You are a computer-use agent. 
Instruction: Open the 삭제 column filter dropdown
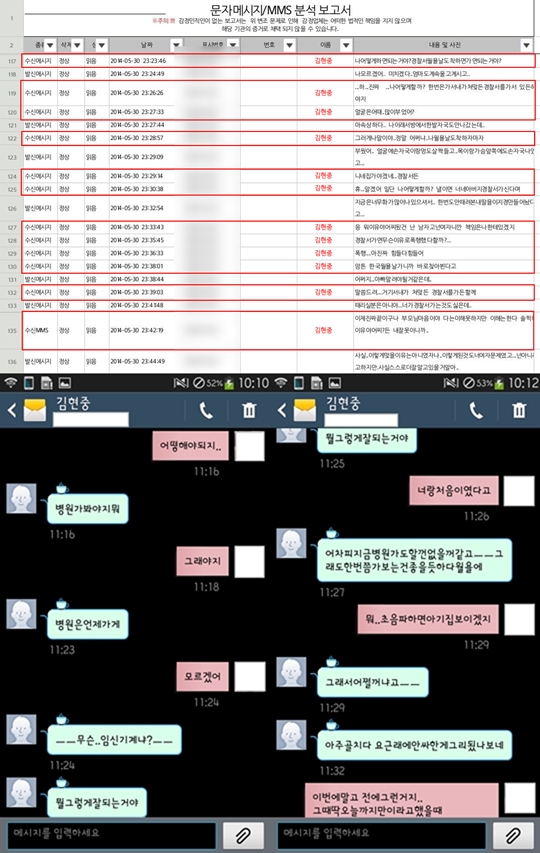77,45
